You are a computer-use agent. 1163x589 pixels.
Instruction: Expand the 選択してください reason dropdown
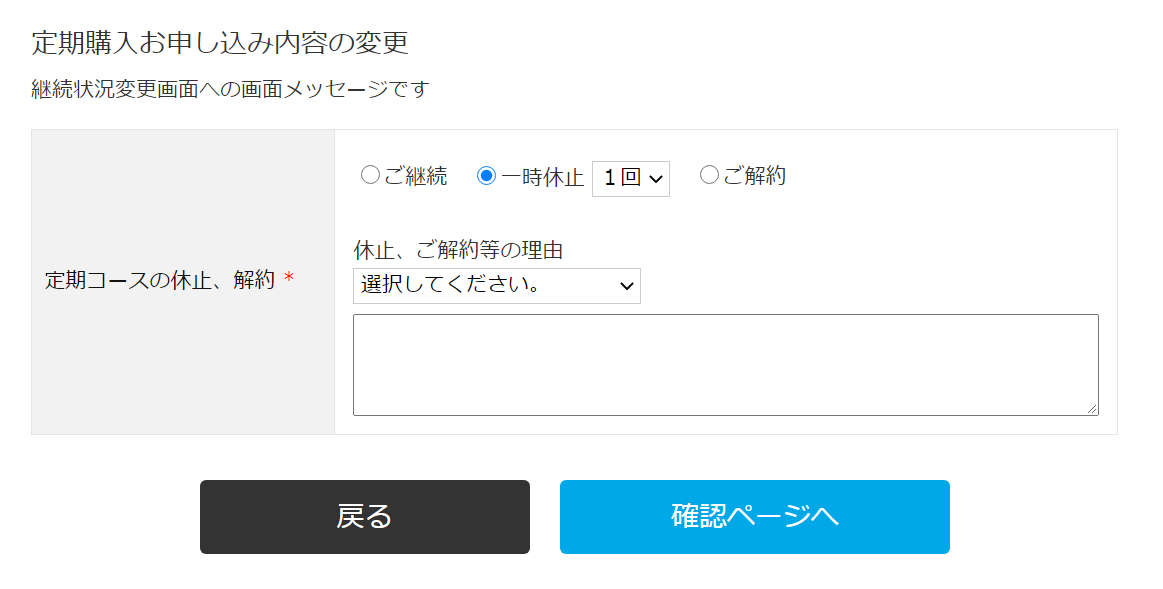coord(496,286)
